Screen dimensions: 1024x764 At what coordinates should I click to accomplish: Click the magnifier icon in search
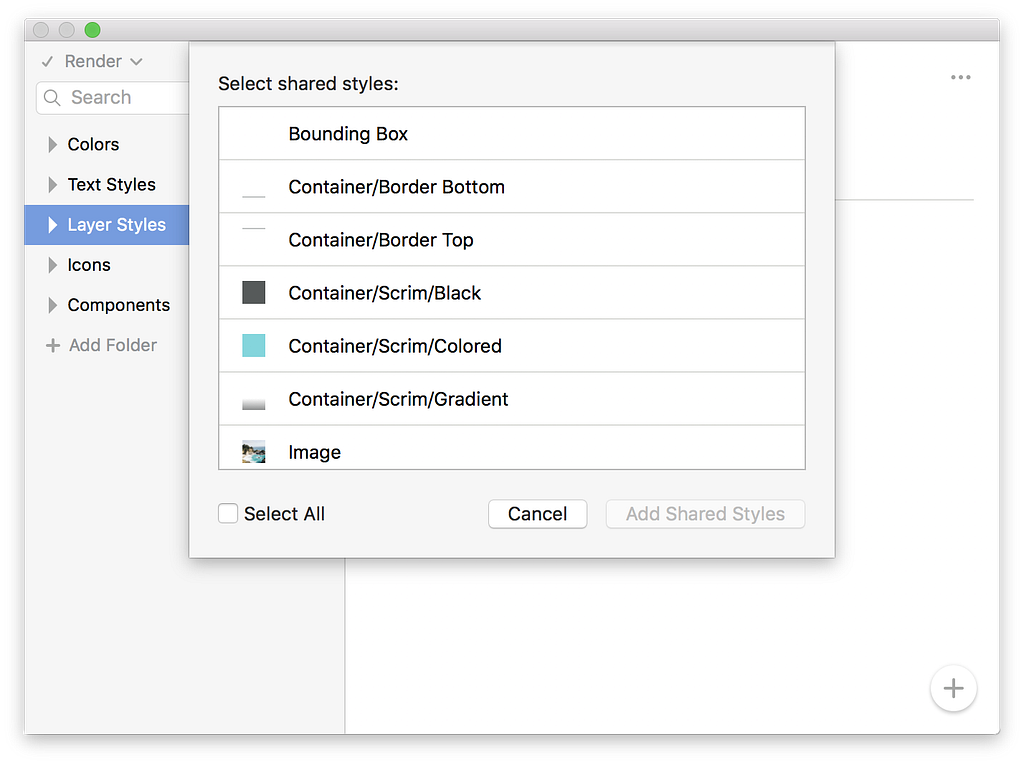pos(54,98)
